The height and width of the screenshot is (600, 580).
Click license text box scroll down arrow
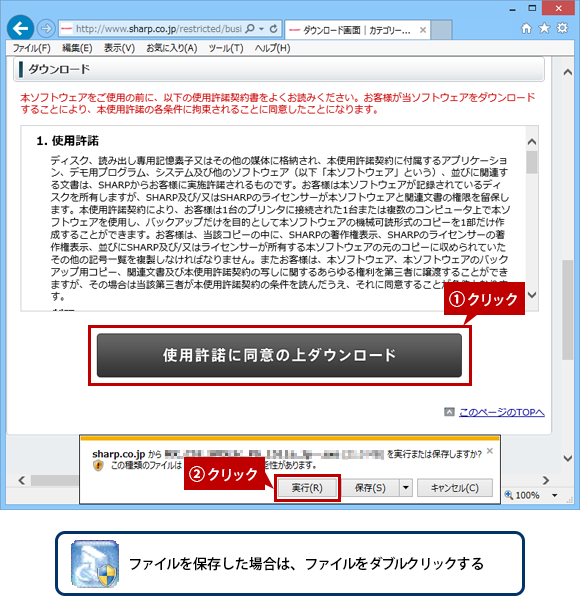532,295
